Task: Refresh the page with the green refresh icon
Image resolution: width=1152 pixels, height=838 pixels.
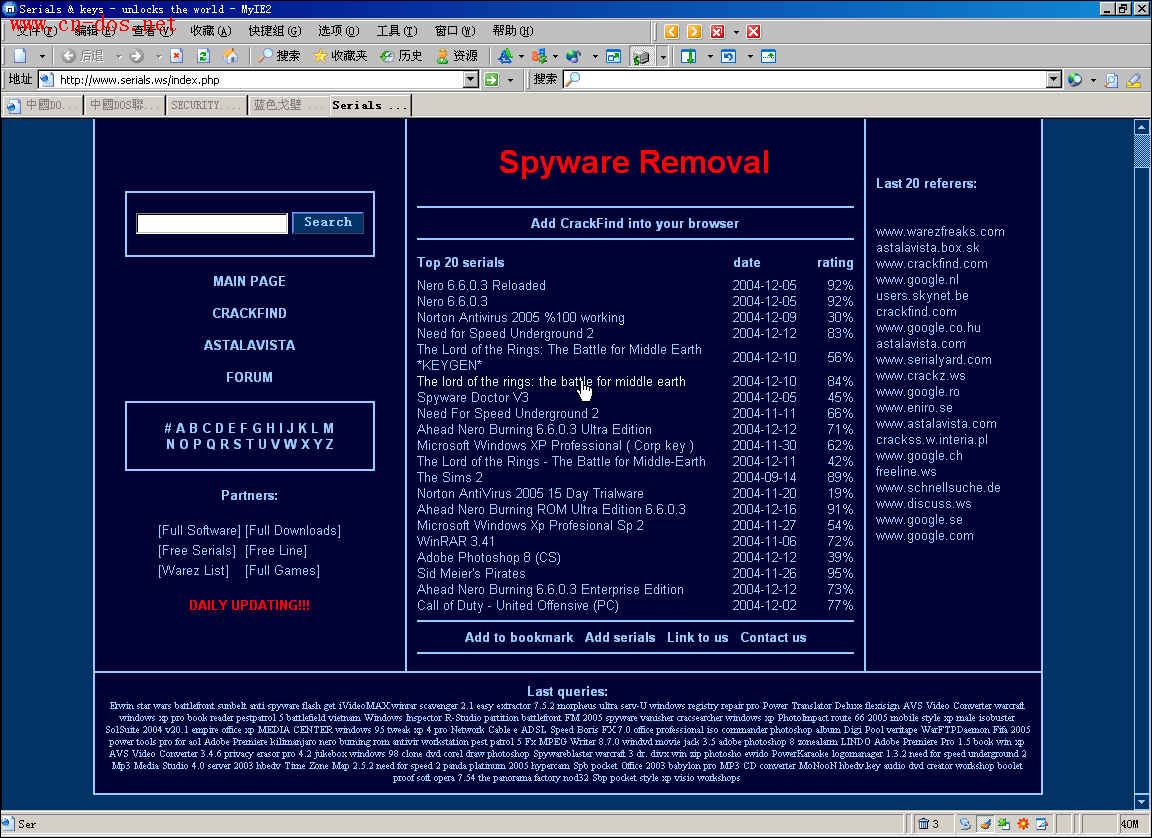Action: pos(204,56)
